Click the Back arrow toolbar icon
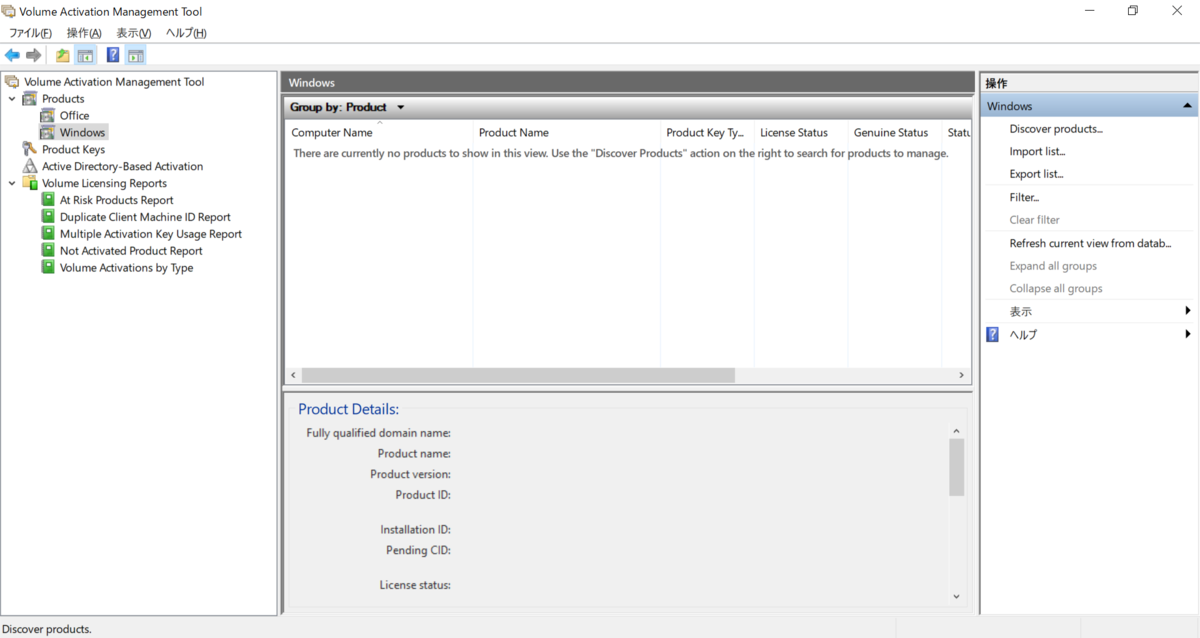The image size is (1200, 638). pyautogui.click(x=12, y=55)
